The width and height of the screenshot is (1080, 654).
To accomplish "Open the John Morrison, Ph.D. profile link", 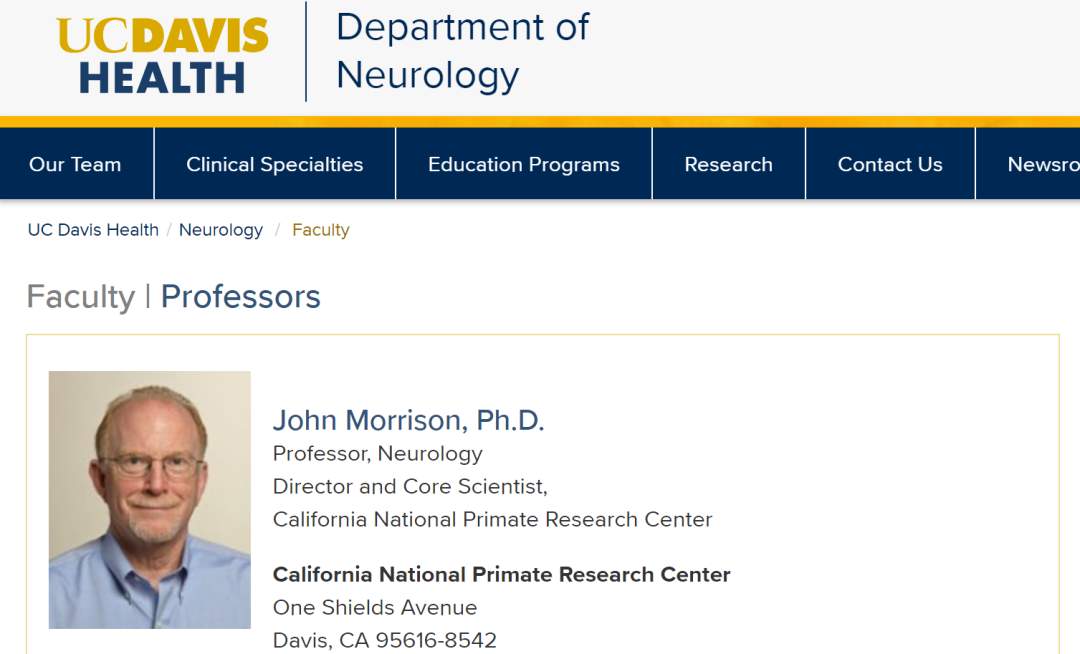I will (x=408, y=420).
